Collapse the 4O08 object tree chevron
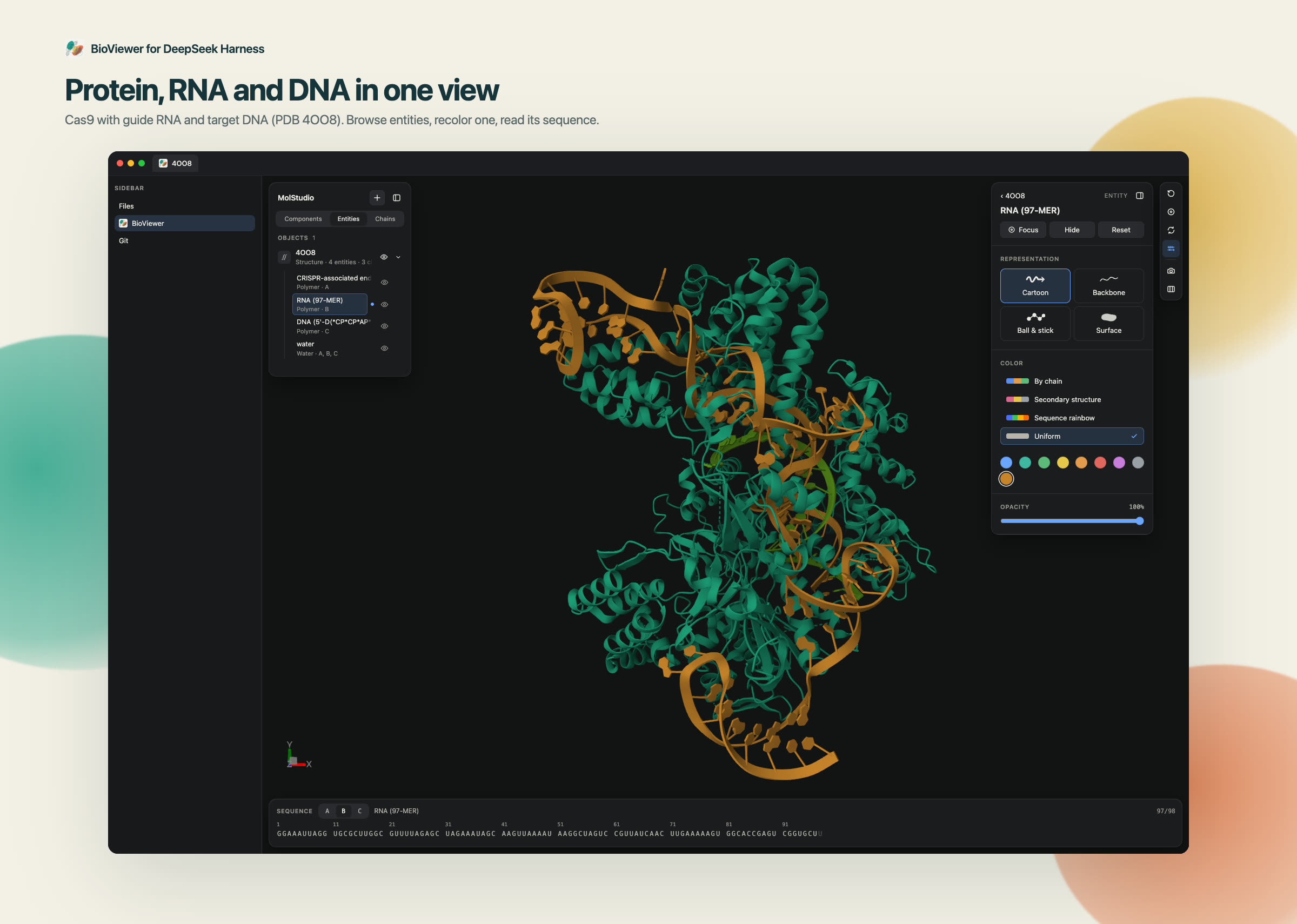1297x924 pixels. click(x=398, y=257)
